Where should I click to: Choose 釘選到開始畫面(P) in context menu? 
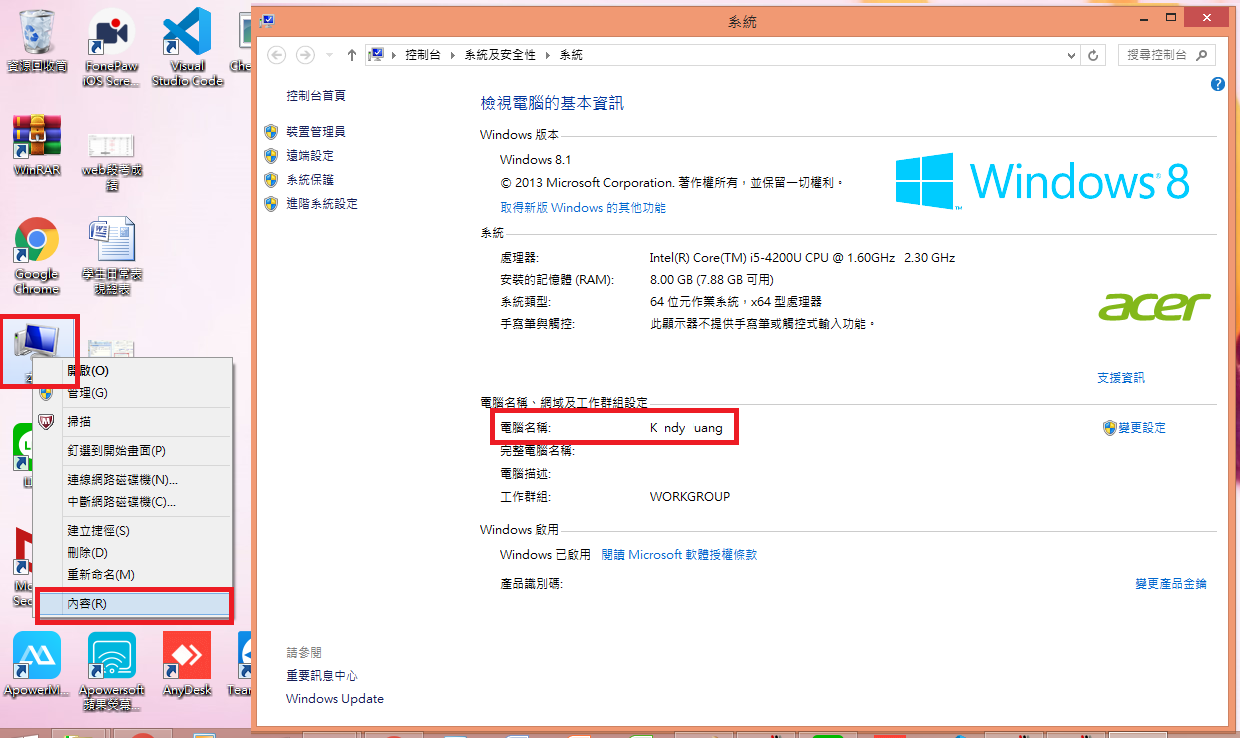133,451
